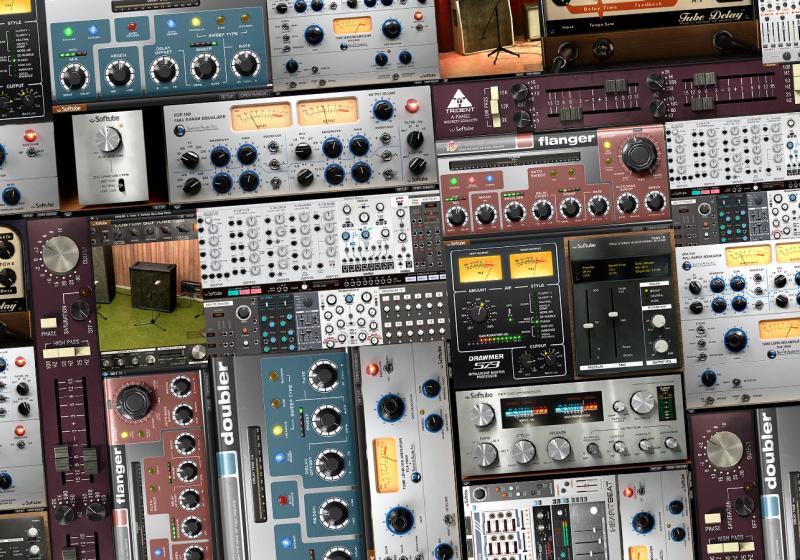
Task: Click the upper fader cap on horizontal Trident's first band
Action: [616, 86]
